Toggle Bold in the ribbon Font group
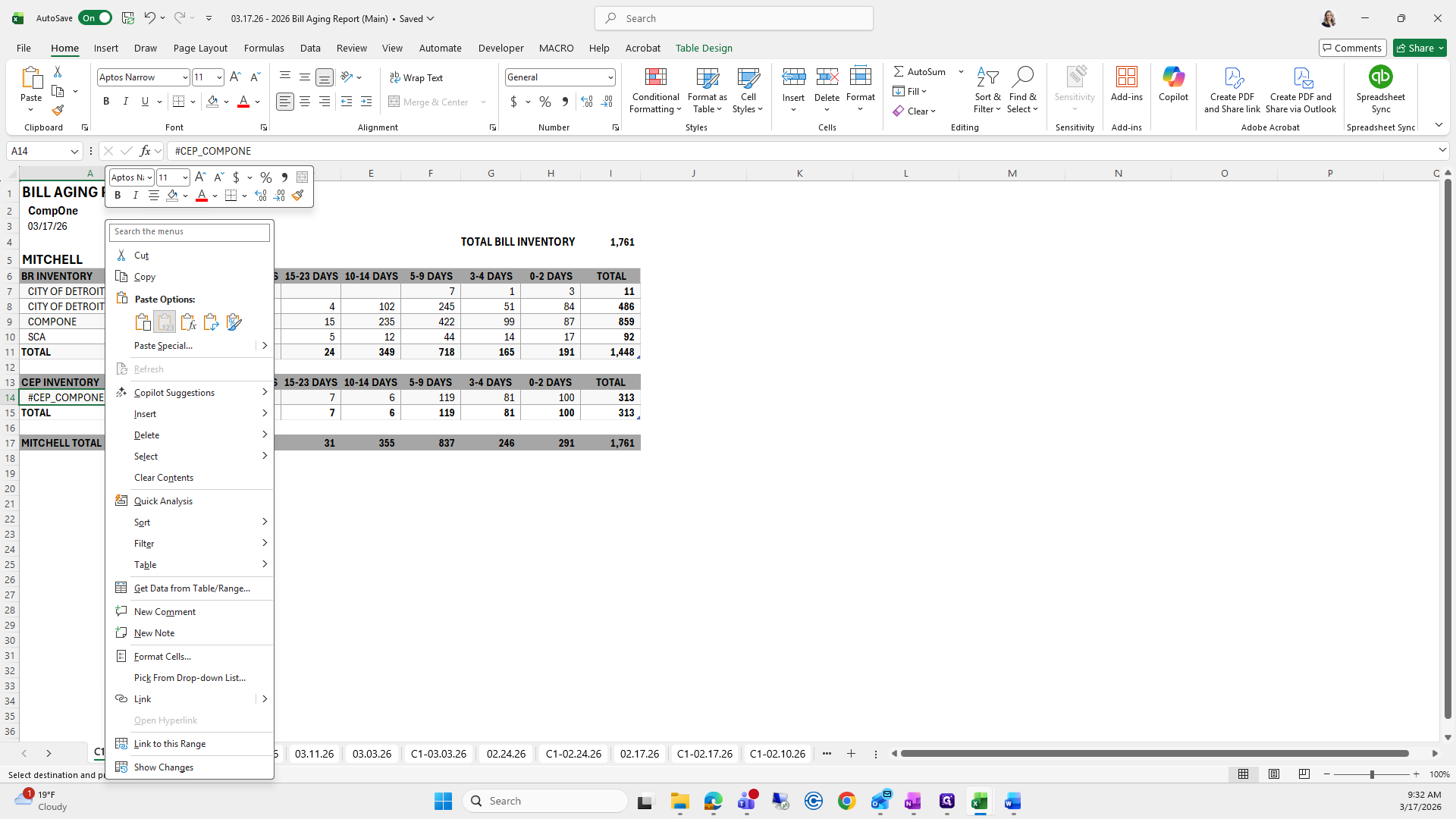Viewport: 1456px width, 819px height. (106, 102)
